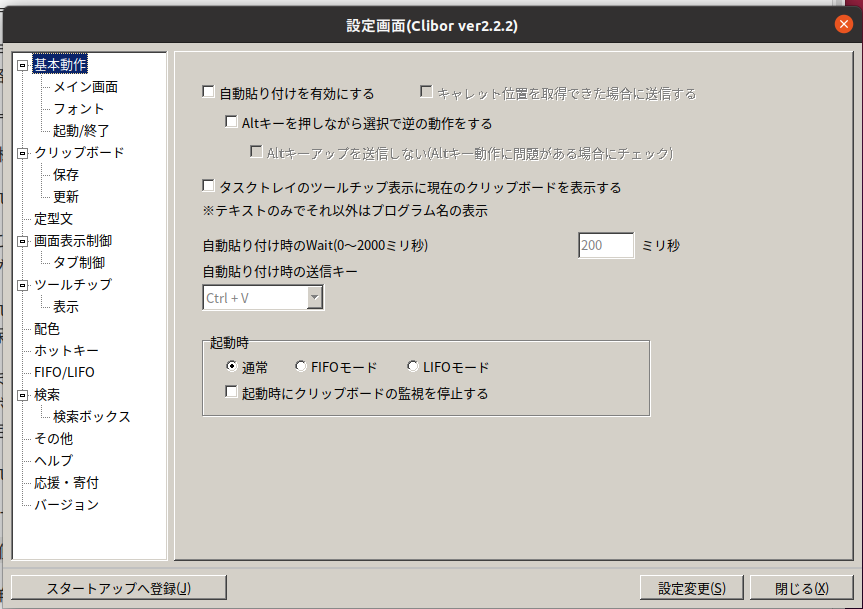The width and height of the screenshot is (863, 609).
Task: Open 保存 settings page
Action: point(66,175)
